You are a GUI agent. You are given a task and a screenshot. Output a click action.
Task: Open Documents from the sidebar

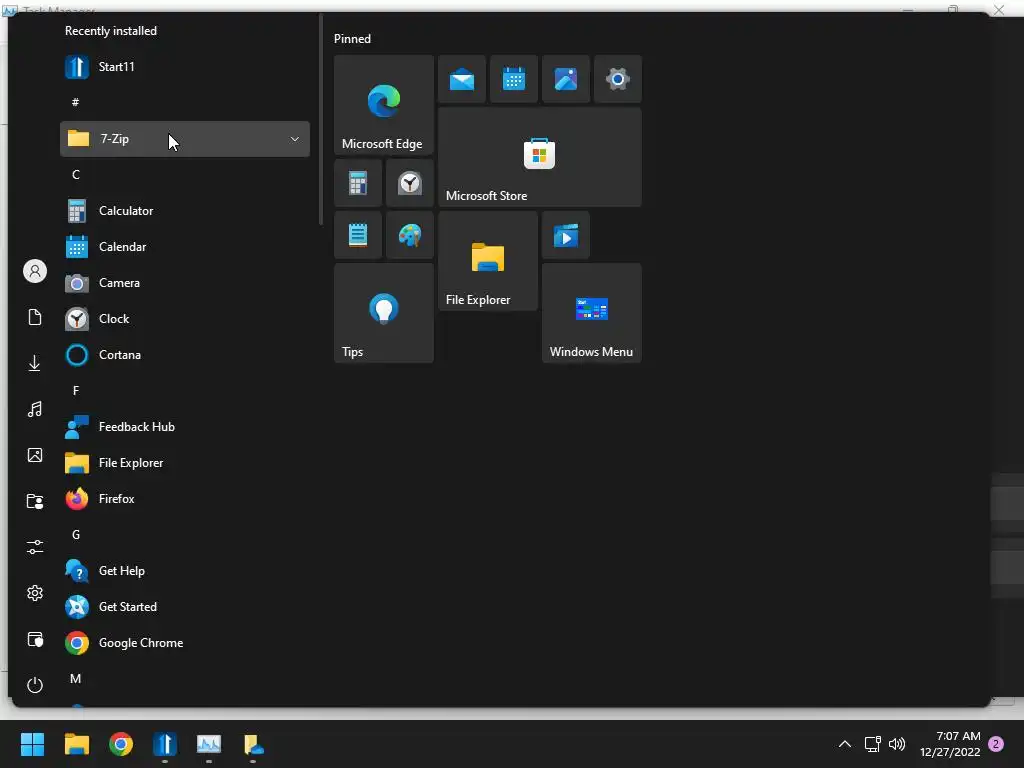35,317
